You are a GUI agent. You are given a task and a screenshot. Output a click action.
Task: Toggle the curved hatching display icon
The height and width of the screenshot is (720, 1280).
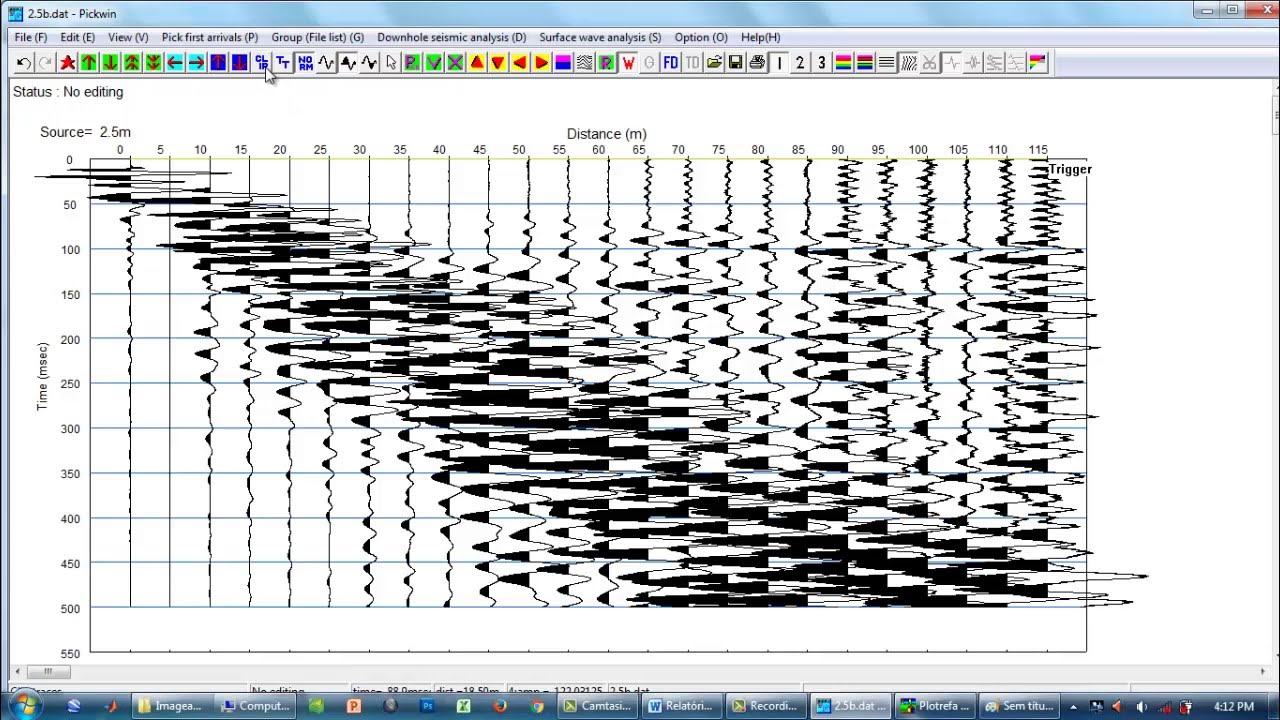click(x=908, y=63)
